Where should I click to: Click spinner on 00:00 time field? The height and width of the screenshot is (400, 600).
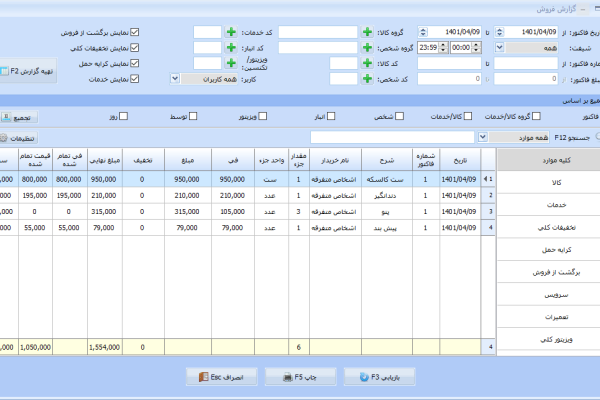[x=476, y=47]
